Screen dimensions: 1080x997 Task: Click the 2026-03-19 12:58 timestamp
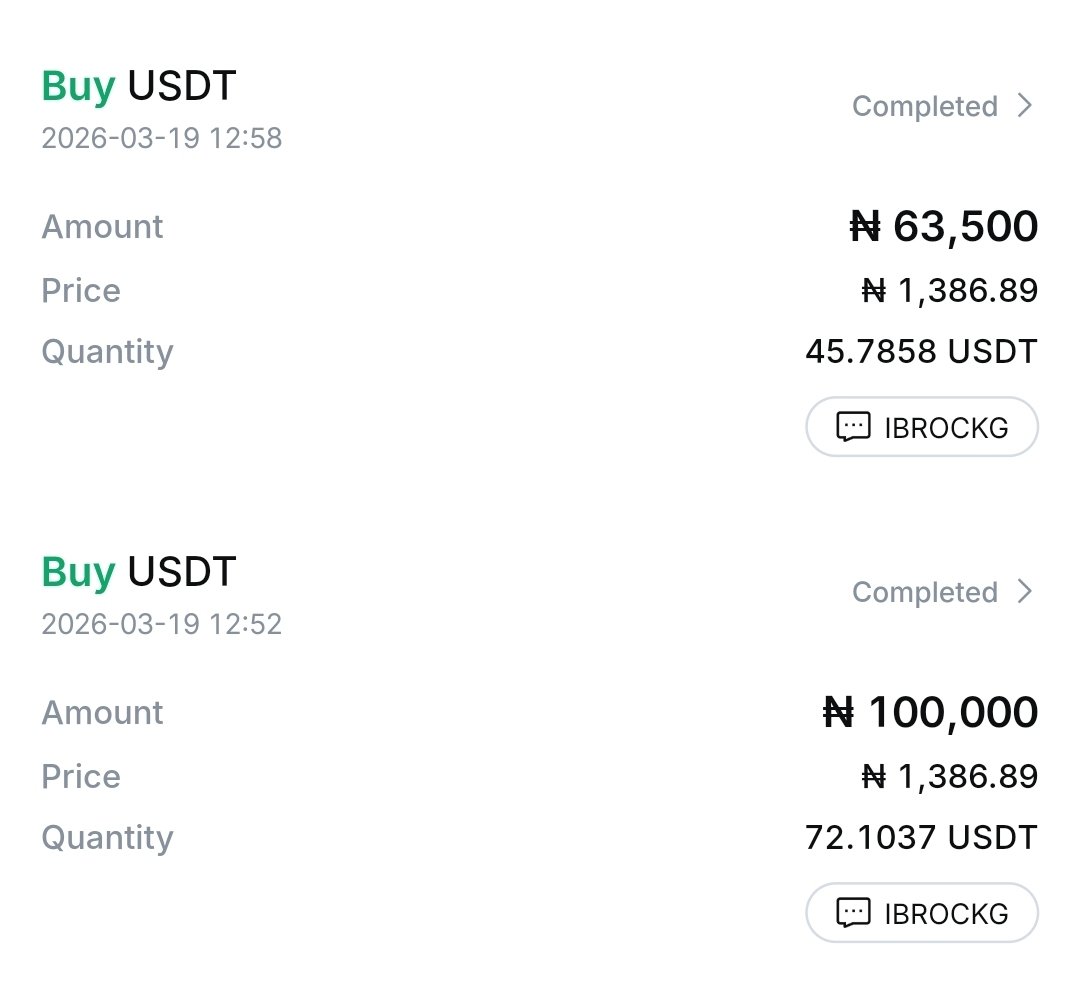click(x=162, y=138)
